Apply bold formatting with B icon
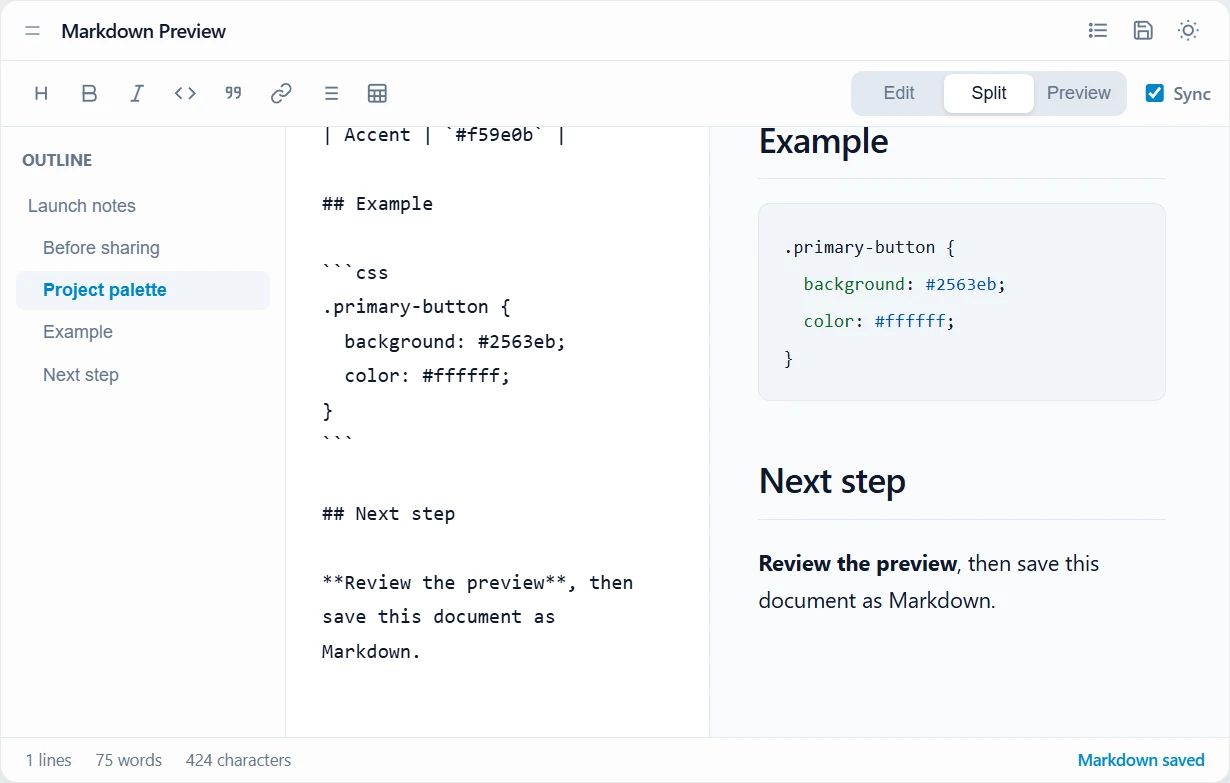The image size is (1230, 783). (89, 93)
